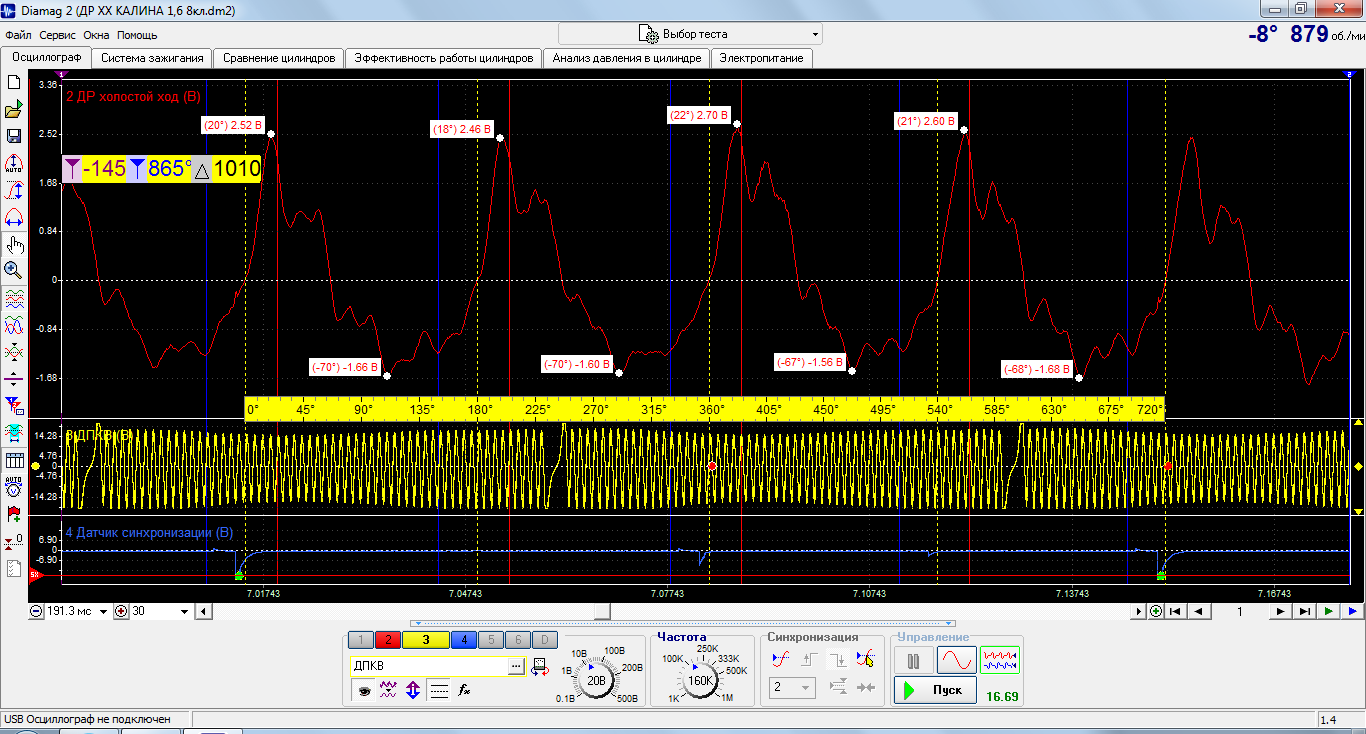Click the notes sheet icon in sidebar
1366x734 pixels.
(x=14, y=568)
